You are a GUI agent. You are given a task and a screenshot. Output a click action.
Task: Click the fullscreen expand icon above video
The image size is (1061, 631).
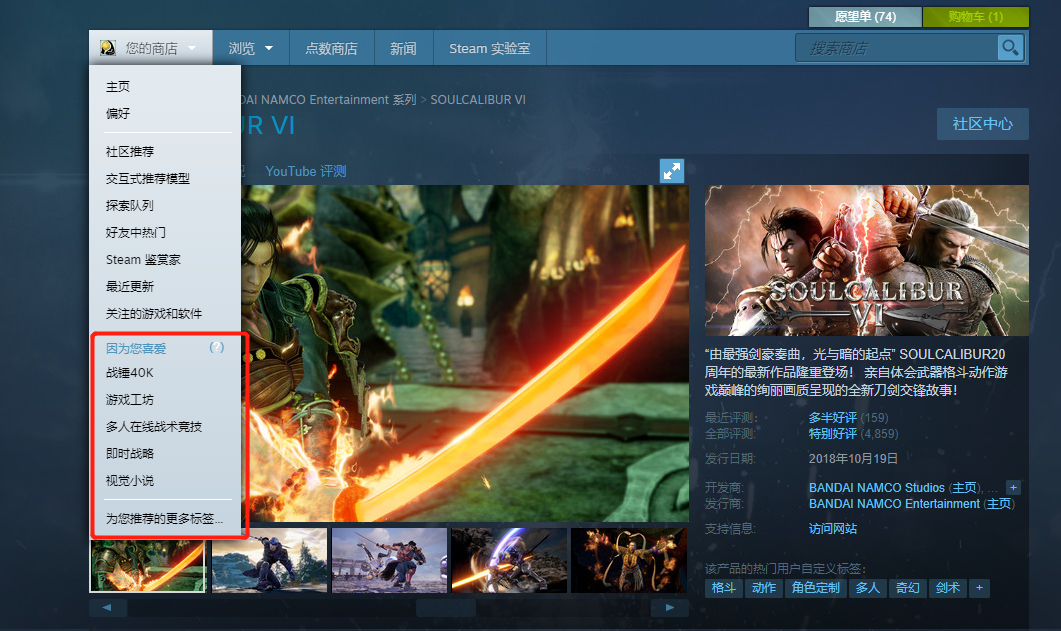pyautogui.click(x=672, y=171)
